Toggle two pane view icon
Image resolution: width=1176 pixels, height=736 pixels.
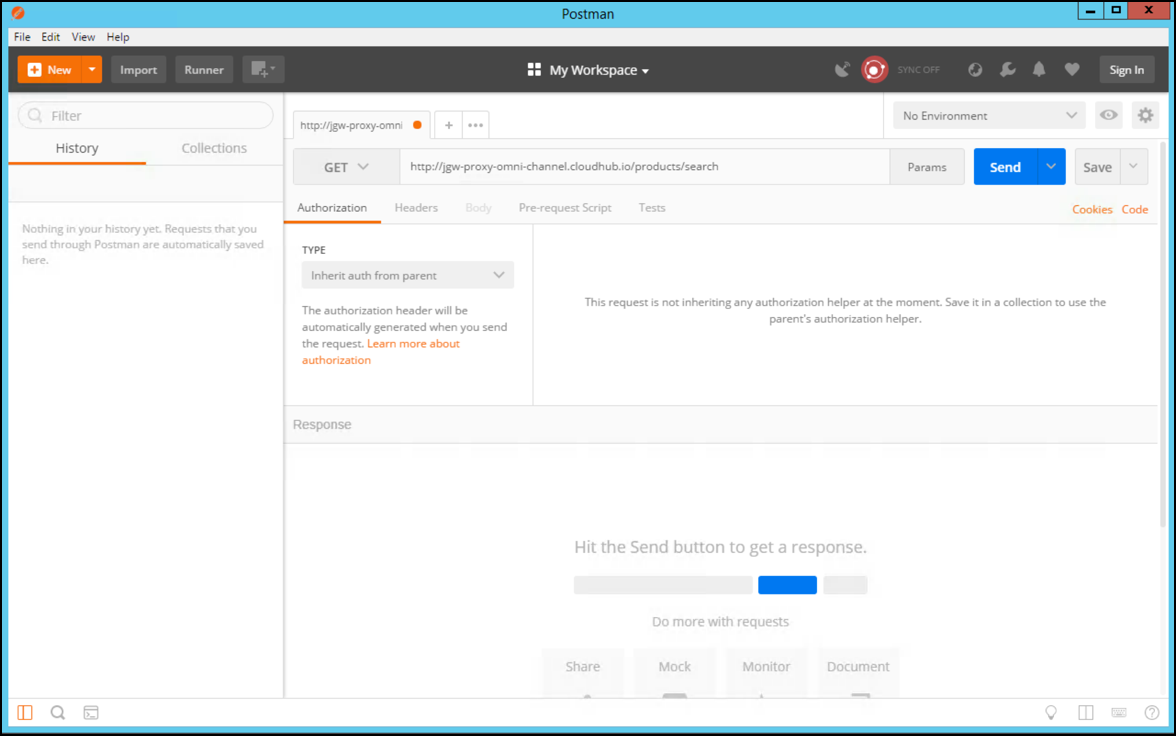tap(1085, 712)
